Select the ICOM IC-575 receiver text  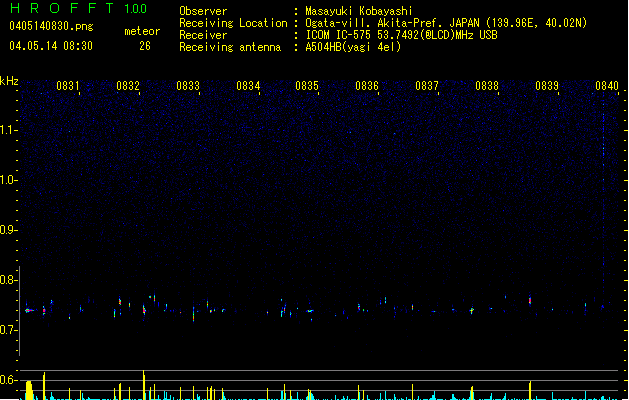point(402,35)
